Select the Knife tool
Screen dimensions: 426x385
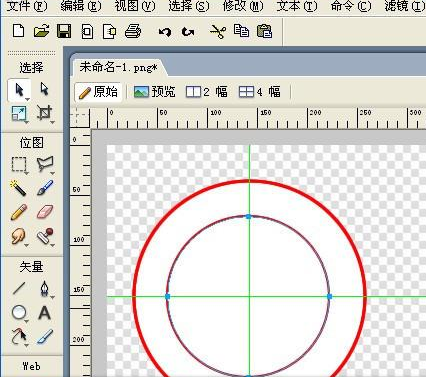tap(45, 336)
